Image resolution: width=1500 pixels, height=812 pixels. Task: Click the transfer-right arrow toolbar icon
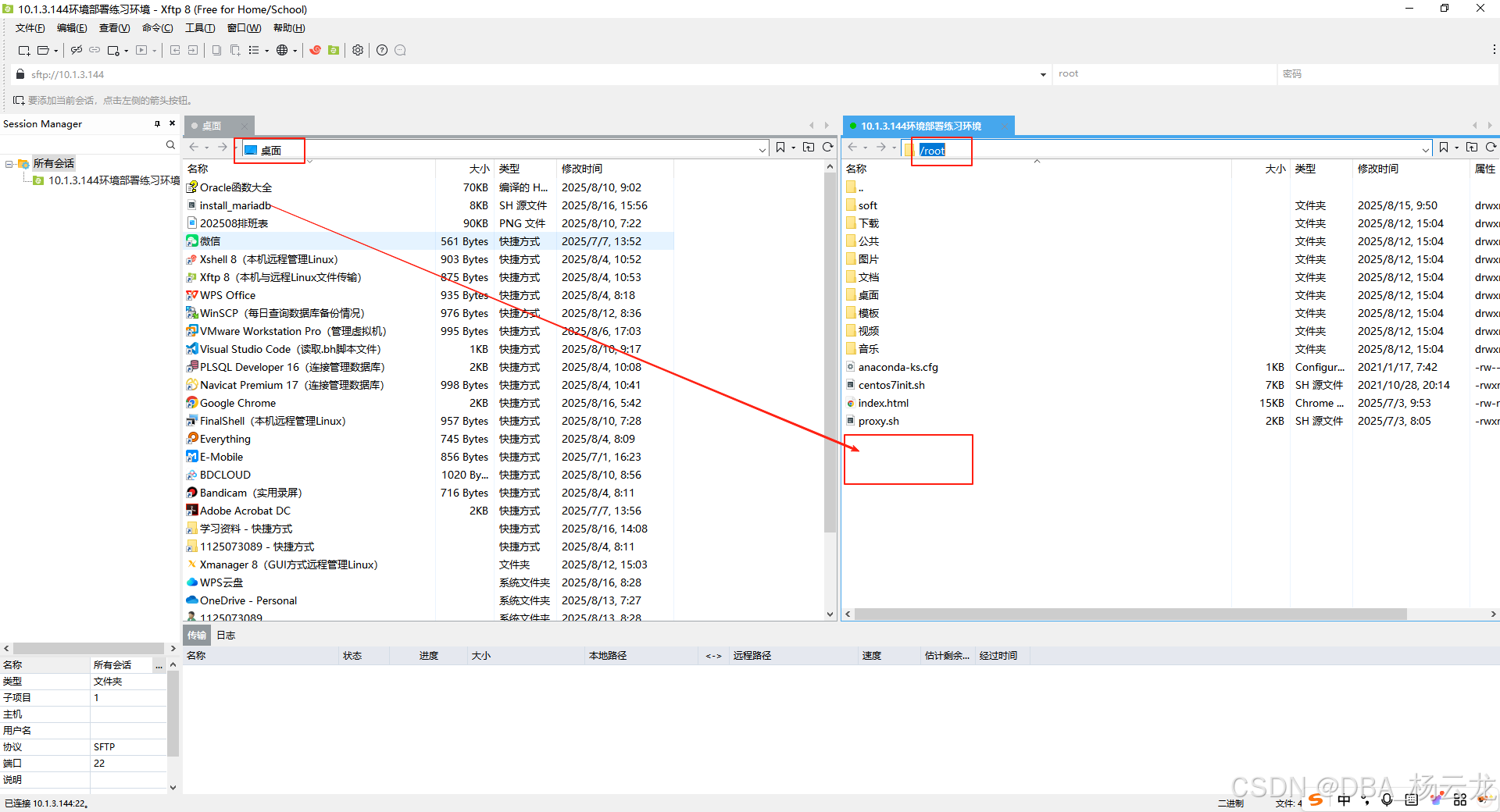click(x=193, y=50)
